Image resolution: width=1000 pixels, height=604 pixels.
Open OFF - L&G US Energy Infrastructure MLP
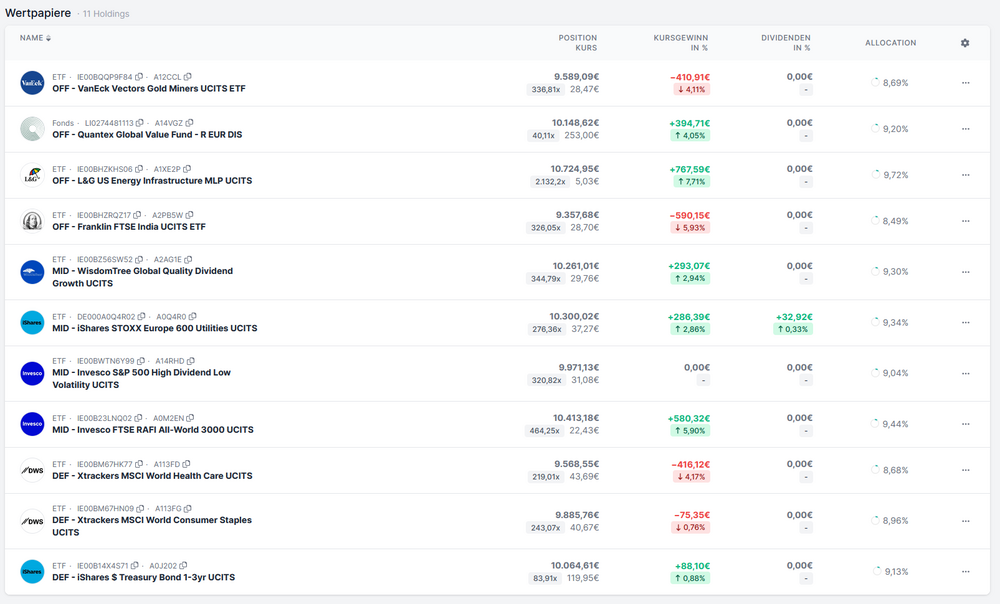152,180
